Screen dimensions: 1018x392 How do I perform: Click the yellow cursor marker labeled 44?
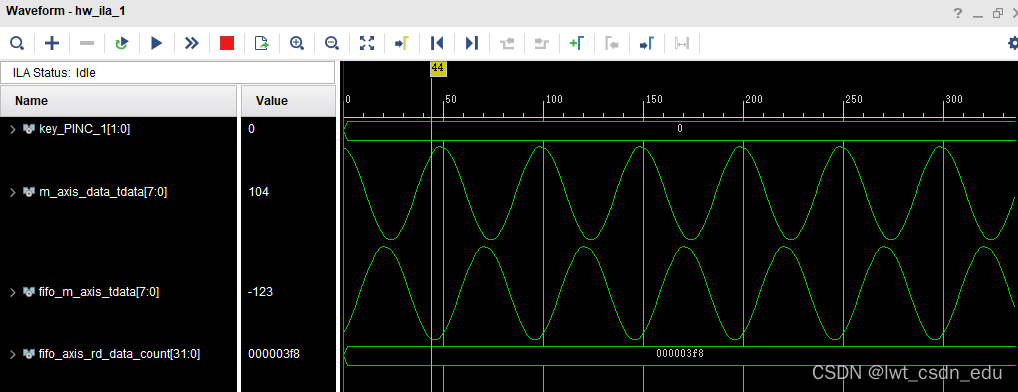438,68
